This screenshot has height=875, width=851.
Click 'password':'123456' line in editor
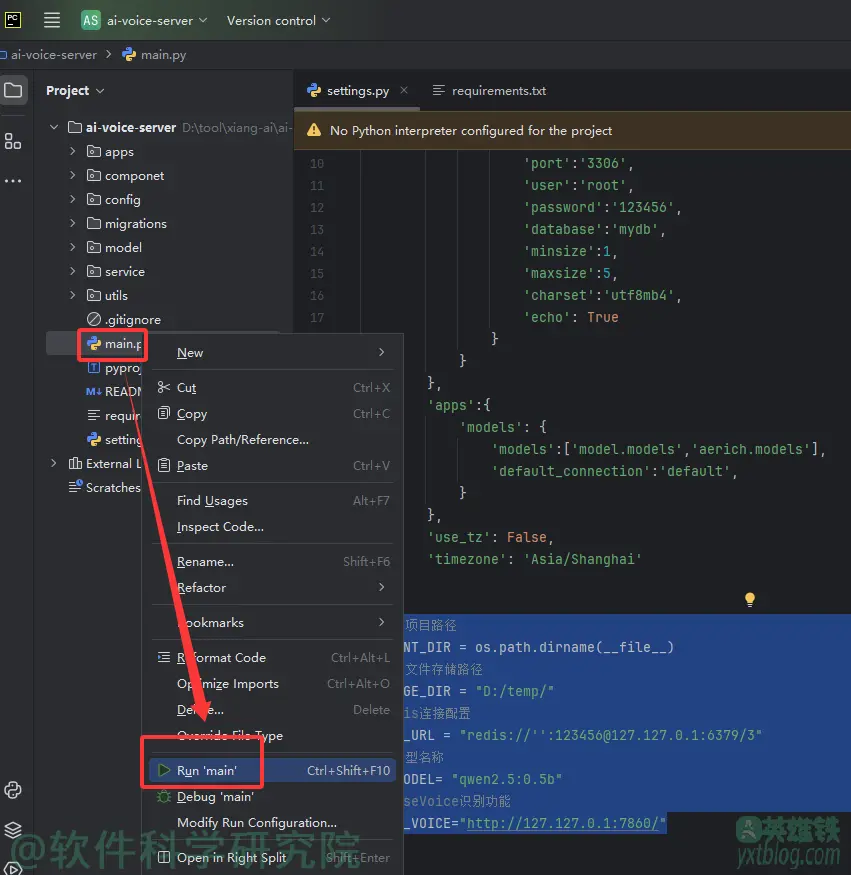coord(602,208)
